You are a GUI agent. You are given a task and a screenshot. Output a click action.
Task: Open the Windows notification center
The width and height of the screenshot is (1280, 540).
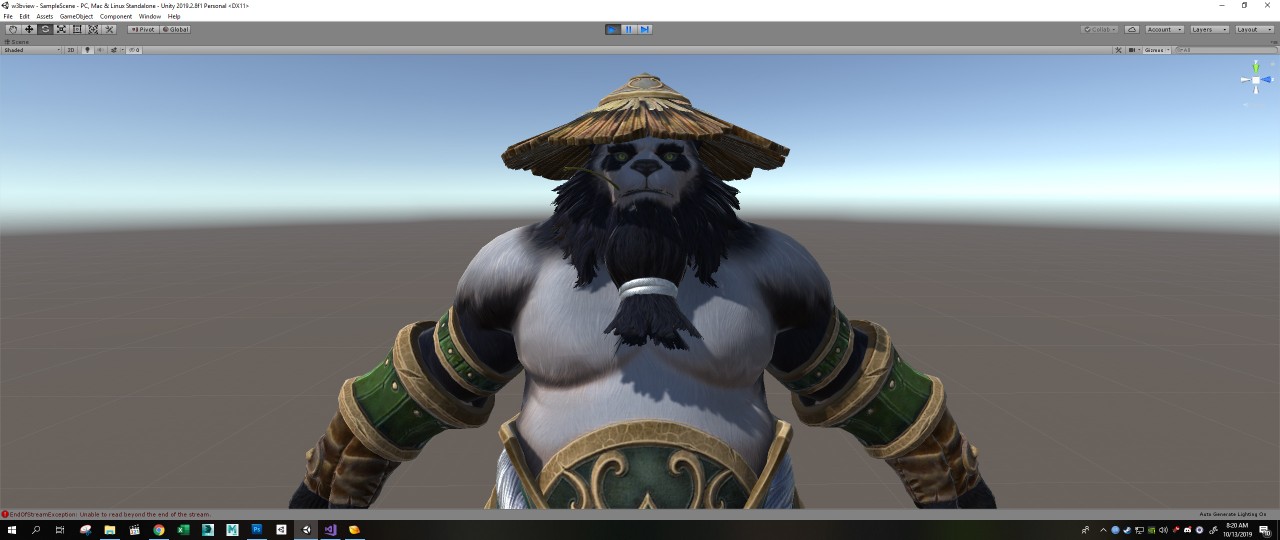point(1265,530)
